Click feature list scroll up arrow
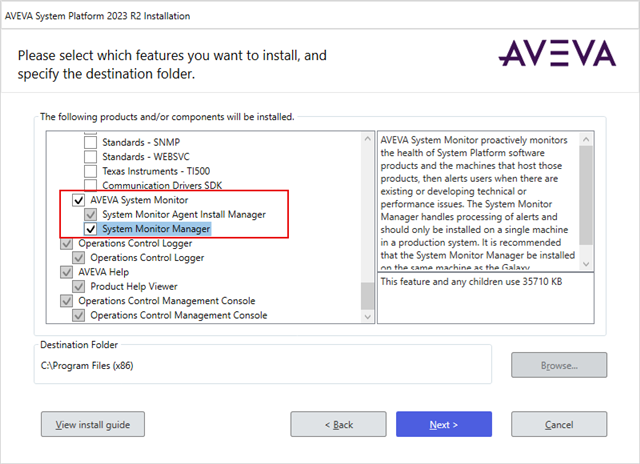640x464 pixels. pos(367,139)
